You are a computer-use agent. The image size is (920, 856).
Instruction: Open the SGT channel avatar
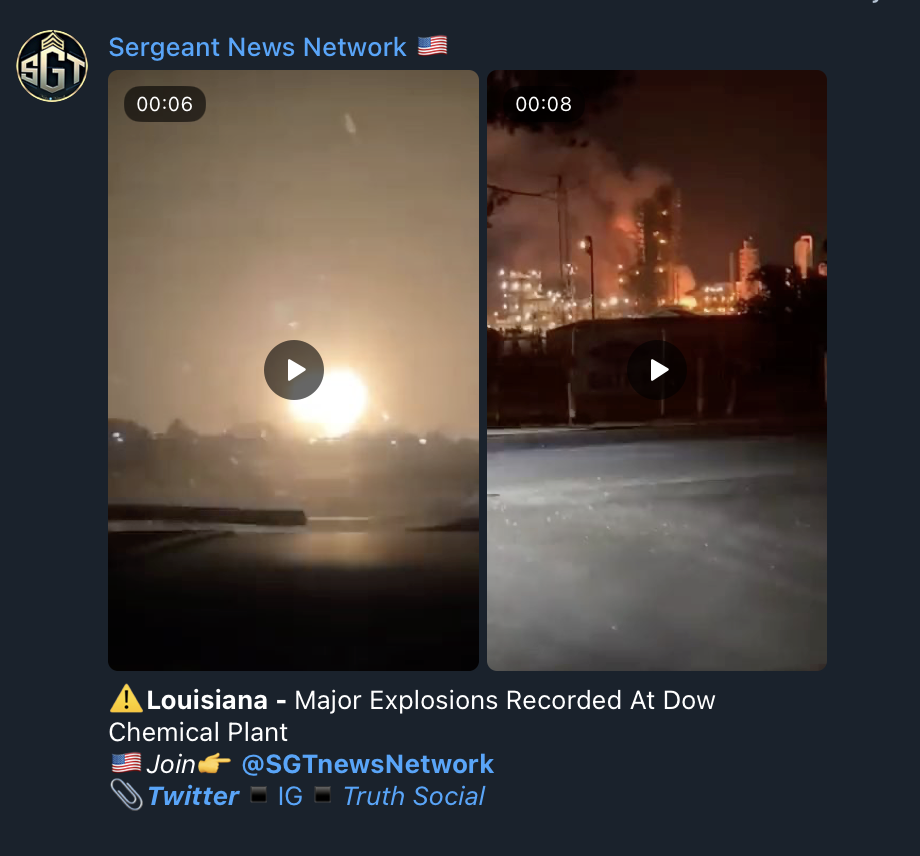coord(52,66)
